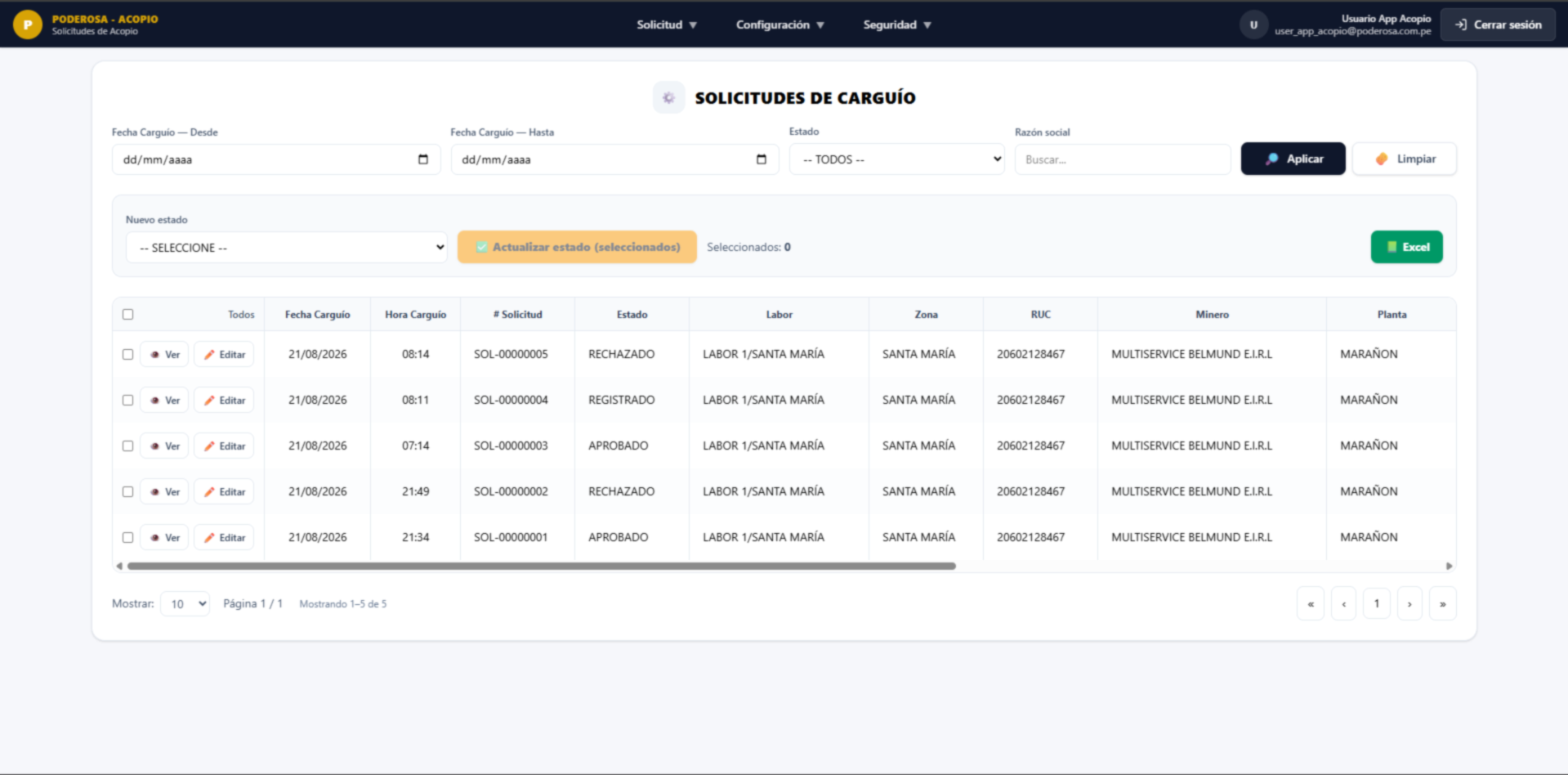The width and height of the screenshot is (1568, 775).
Task: Open the Estado filter dropdown
Action: pos(896,159)
